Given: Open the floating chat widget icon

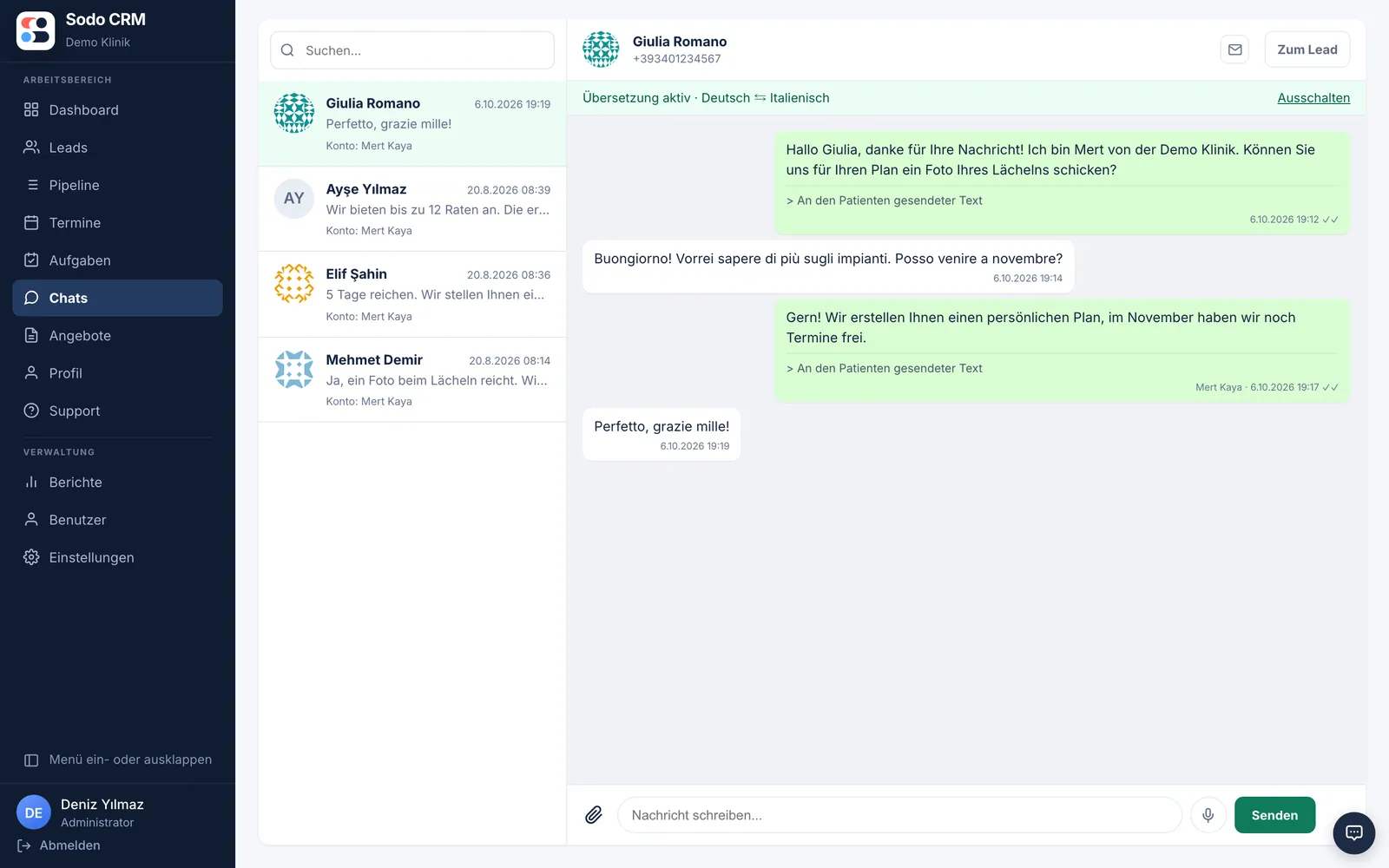Looking at the screenshot, I should coord(1353,833).
